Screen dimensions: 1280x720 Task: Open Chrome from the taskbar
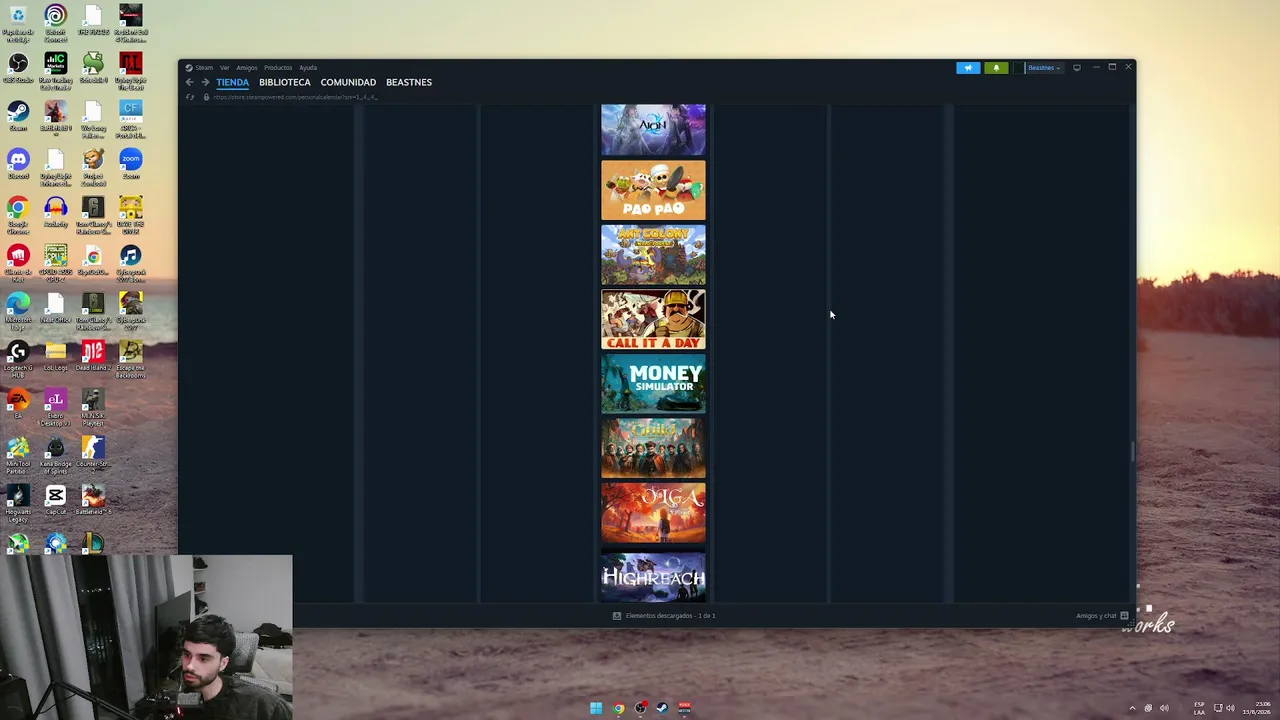pyautogui.click(x=619, y=708)
